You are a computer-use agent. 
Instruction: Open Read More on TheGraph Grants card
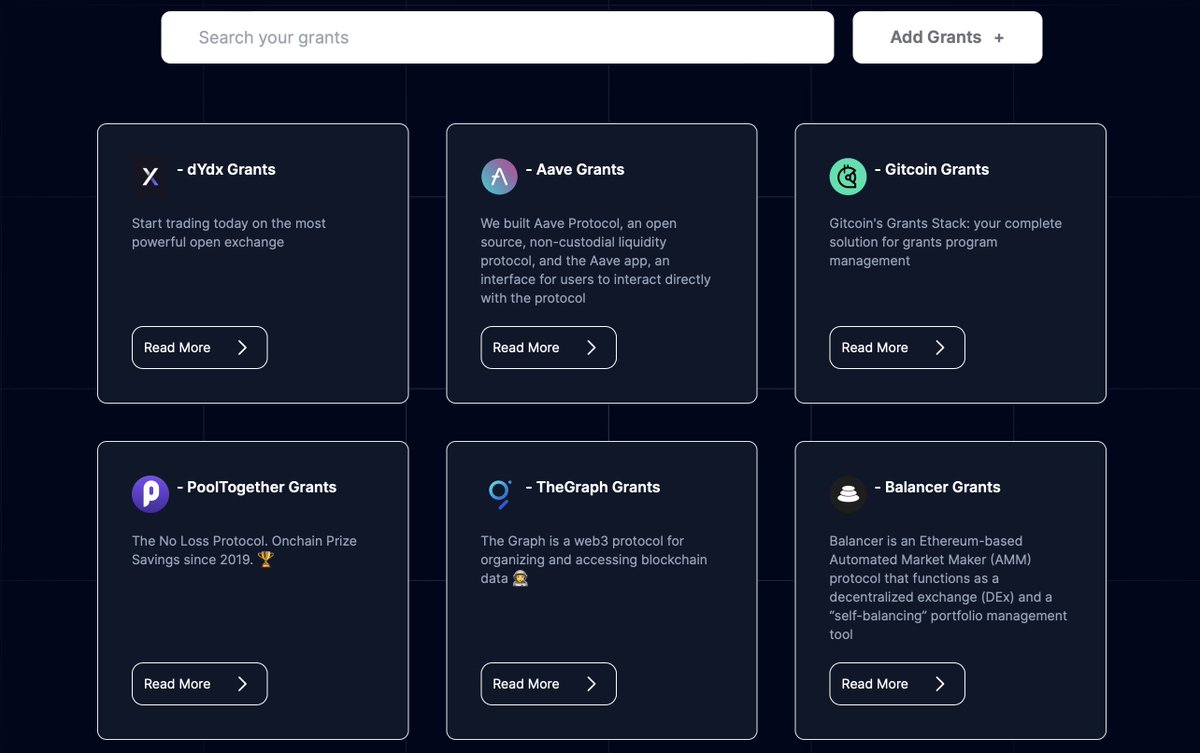(549, 684)
